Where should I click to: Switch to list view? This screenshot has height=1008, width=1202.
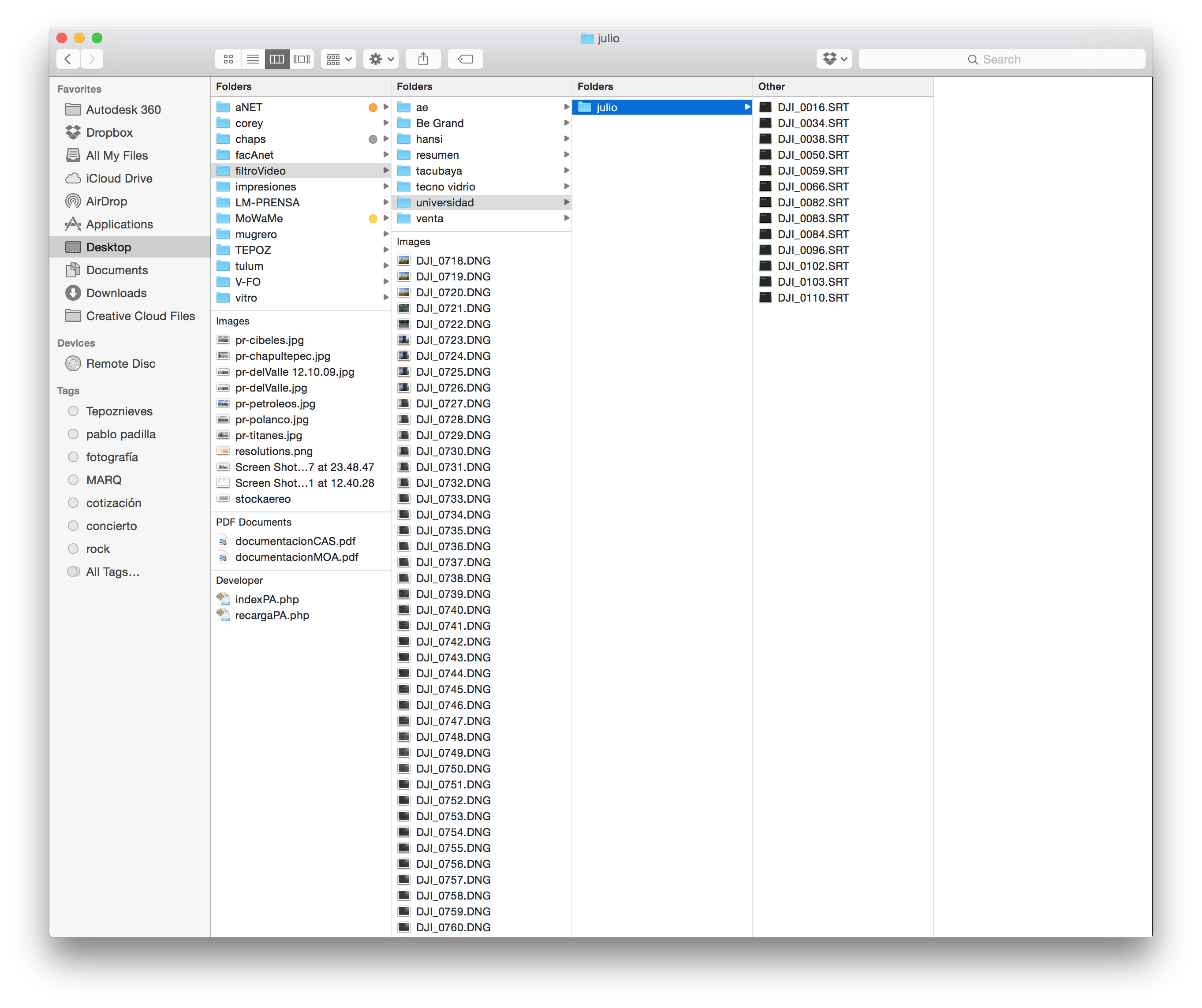pyautogui.click(x=252, y=59)
